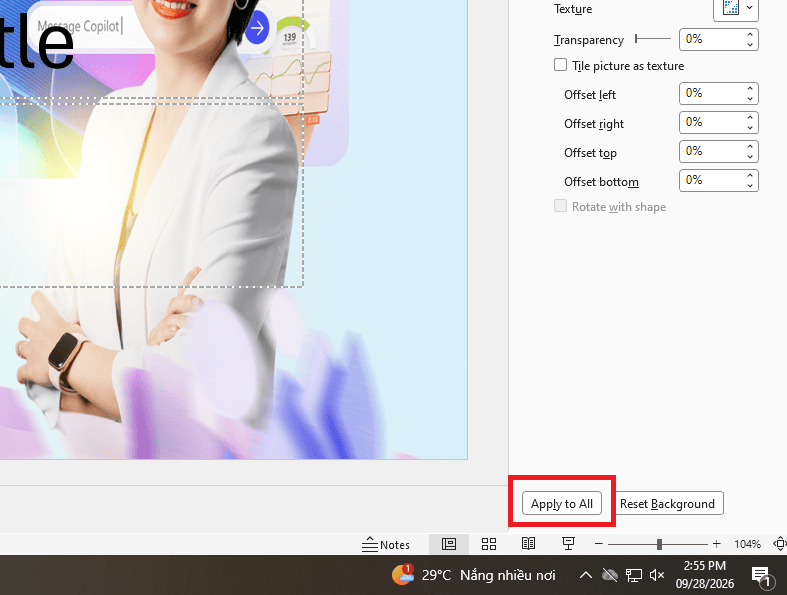Zoom out with the minus button
The width and height of the screenshot is (787, 595).
tap(598, 544)
